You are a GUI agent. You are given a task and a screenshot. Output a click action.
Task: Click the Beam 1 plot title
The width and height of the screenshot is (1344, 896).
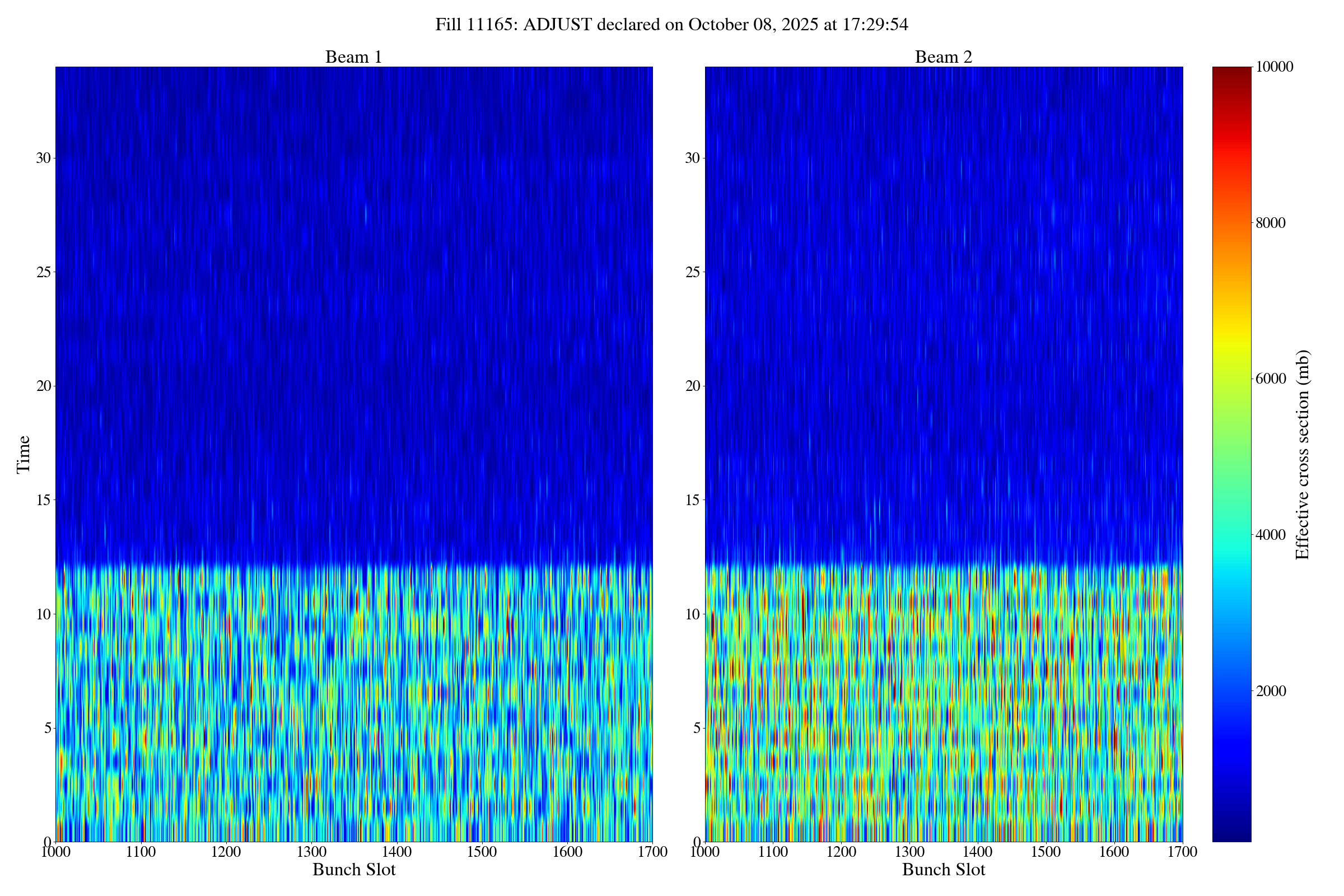[353, 57]
